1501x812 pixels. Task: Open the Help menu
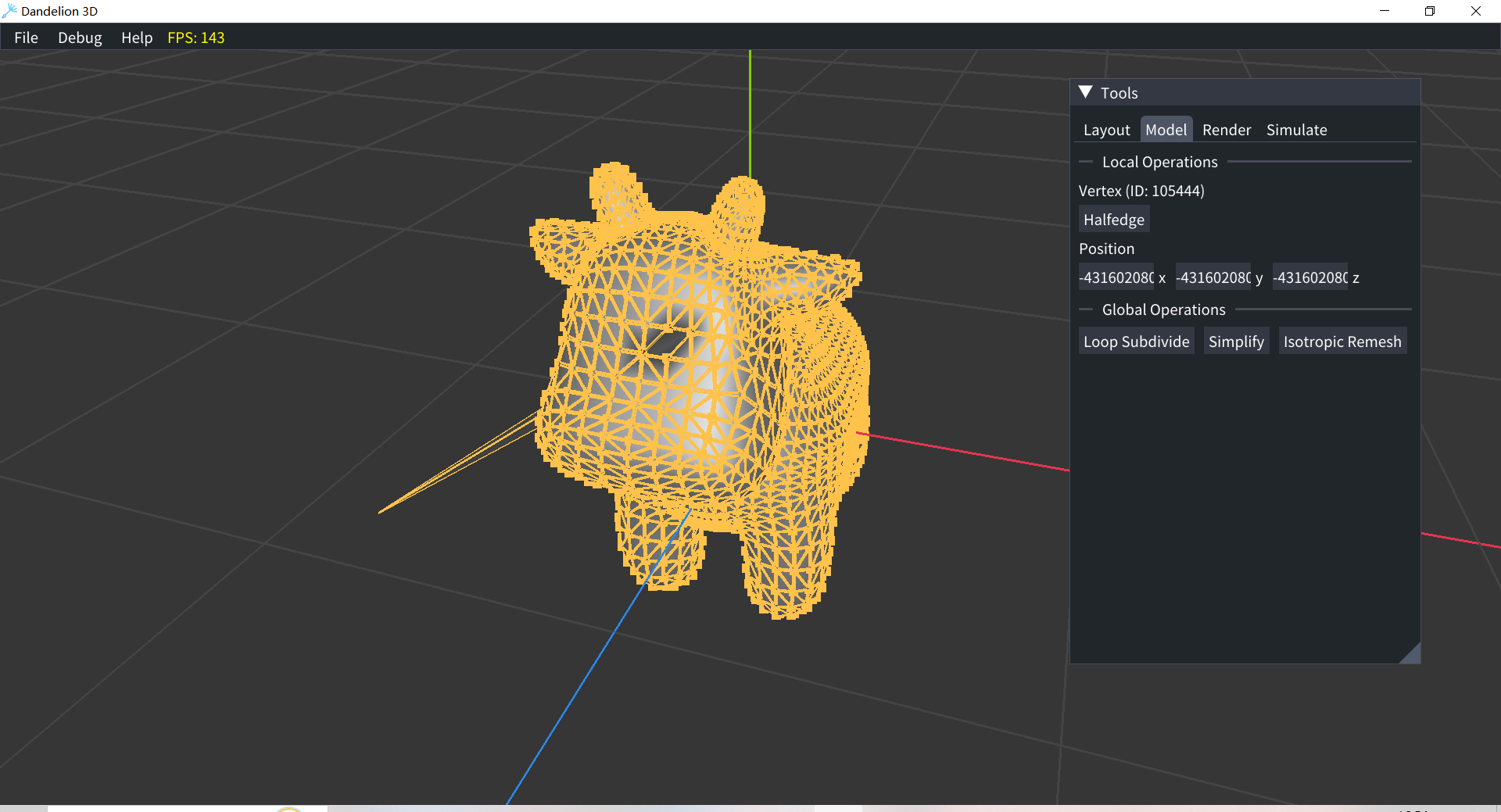(x=137, y=38)
